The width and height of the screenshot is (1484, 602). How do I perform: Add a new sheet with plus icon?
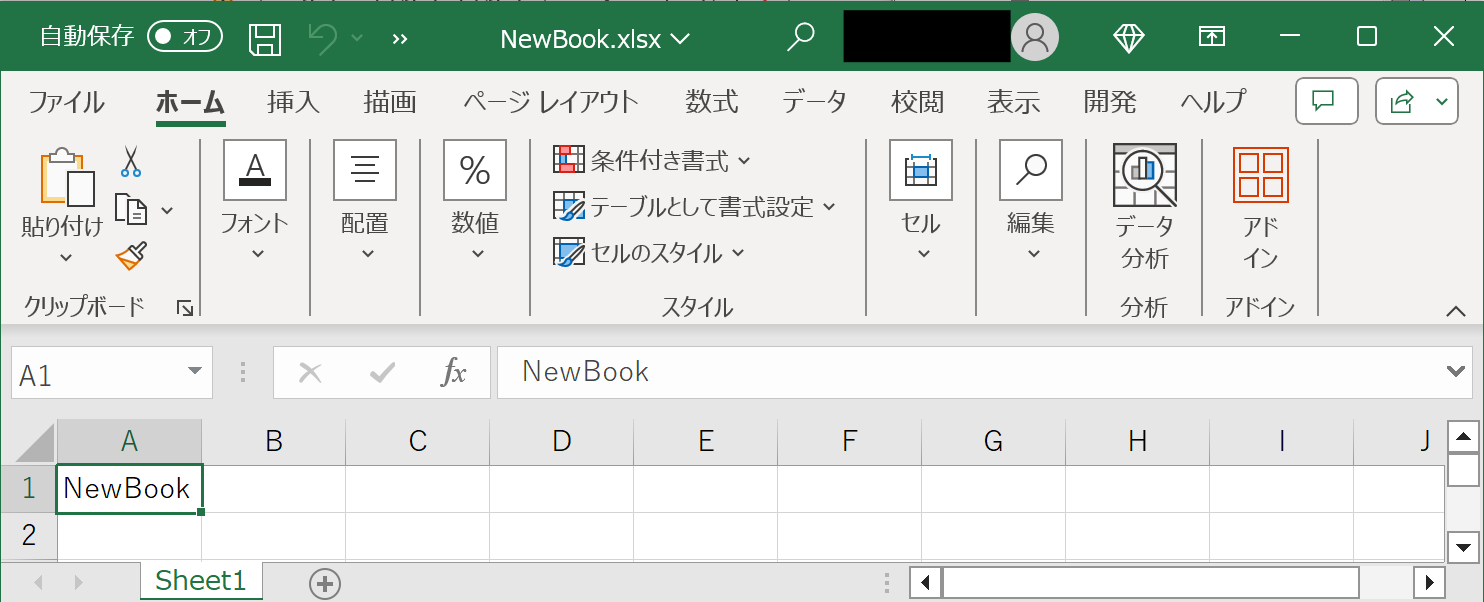pyautogui.click(x=325, y=583)
